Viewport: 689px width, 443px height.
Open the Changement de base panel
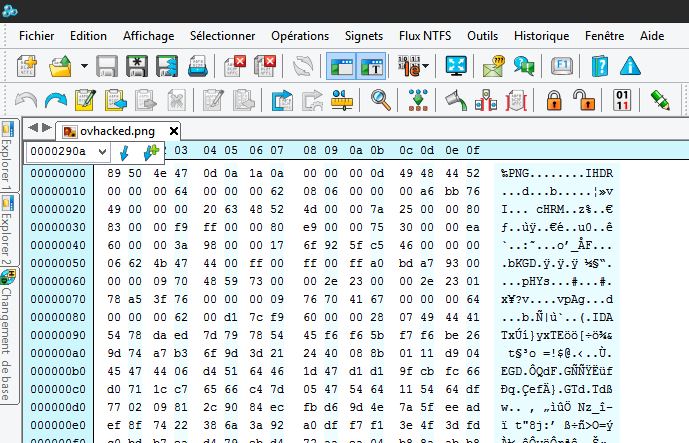click(x=7, y=335)
